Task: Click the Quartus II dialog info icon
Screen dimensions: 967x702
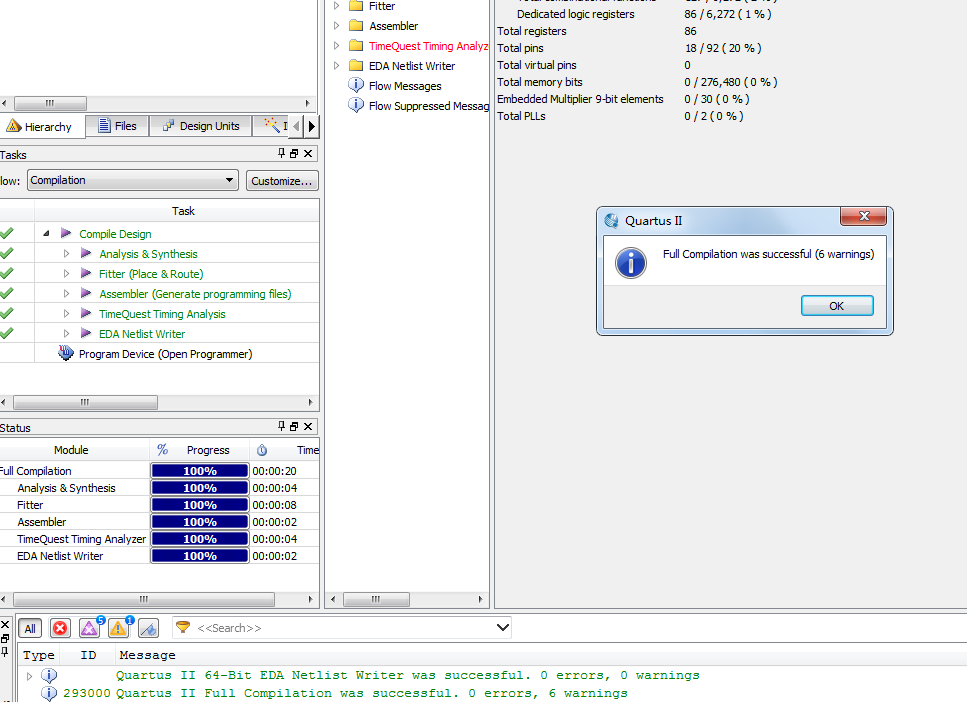Action: click(631, 263)
